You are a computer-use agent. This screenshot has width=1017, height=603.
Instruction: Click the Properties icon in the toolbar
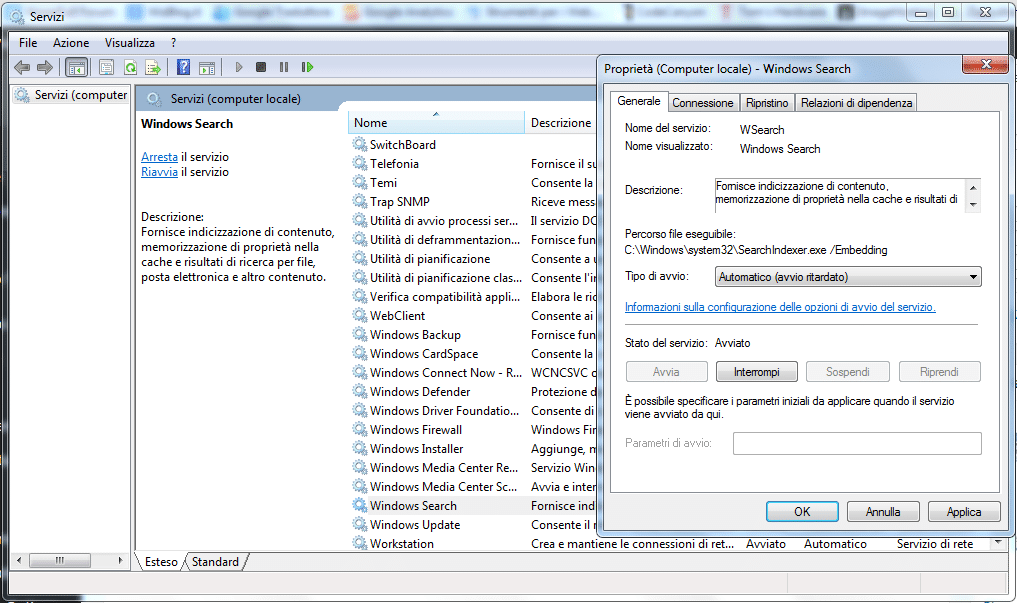coord(106,67)
